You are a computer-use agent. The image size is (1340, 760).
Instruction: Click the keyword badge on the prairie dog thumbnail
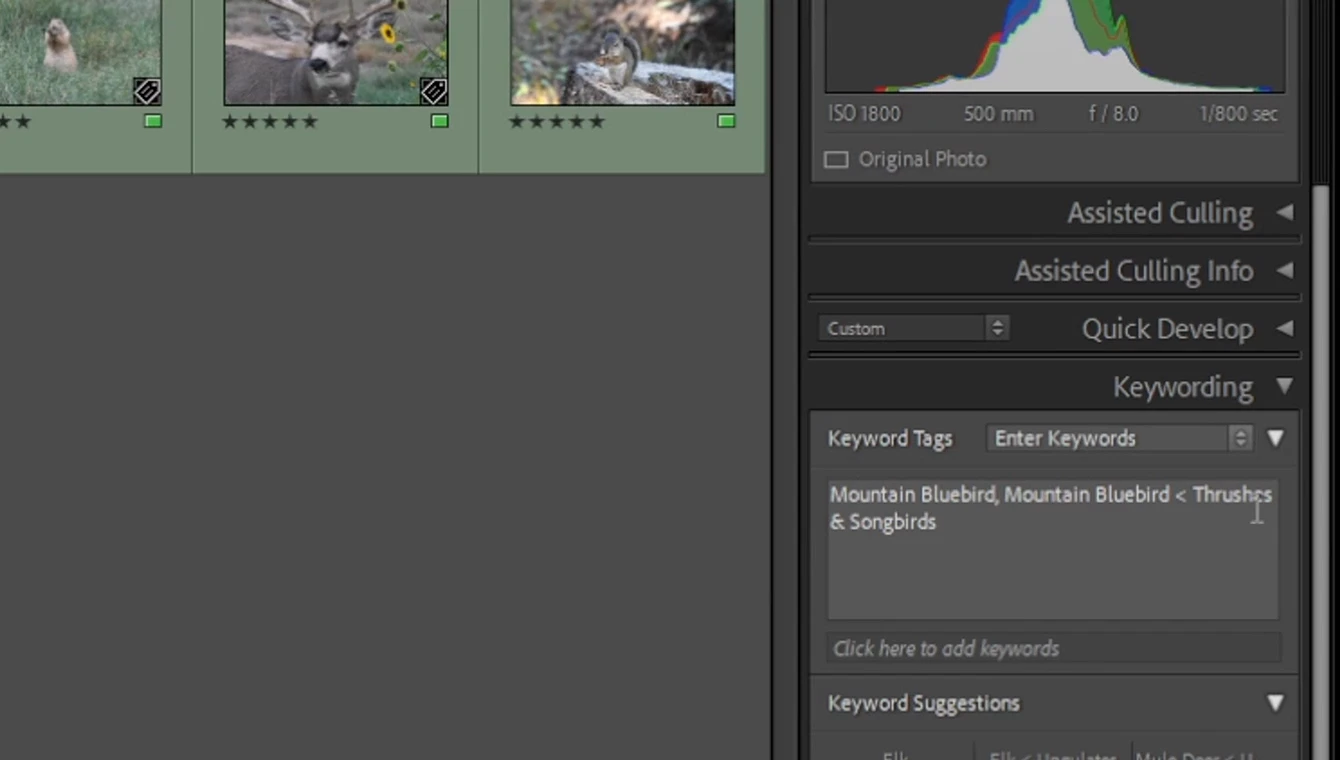point(147,92)
